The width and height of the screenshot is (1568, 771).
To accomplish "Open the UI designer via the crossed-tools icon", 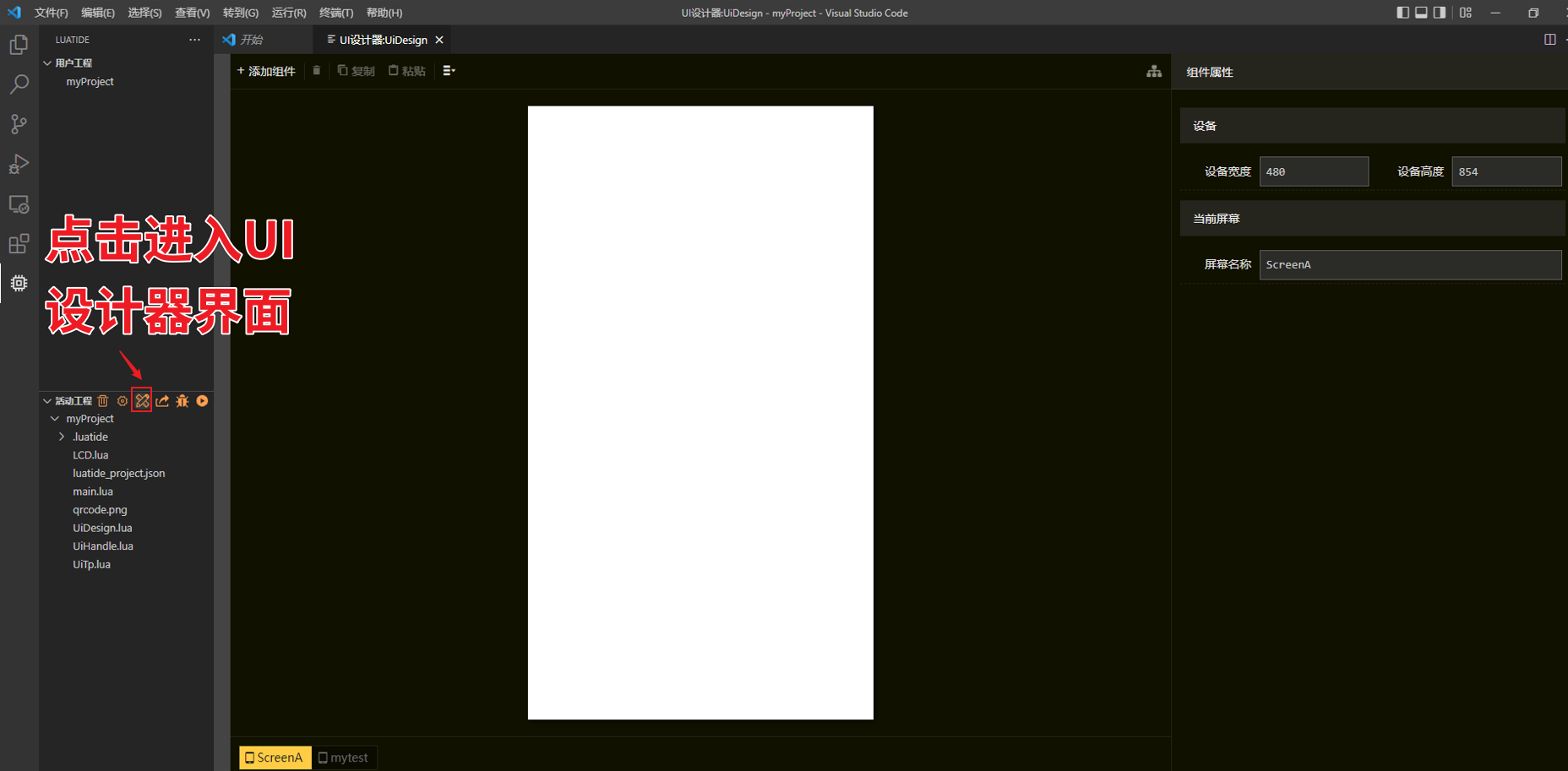I will click(142, 400).
